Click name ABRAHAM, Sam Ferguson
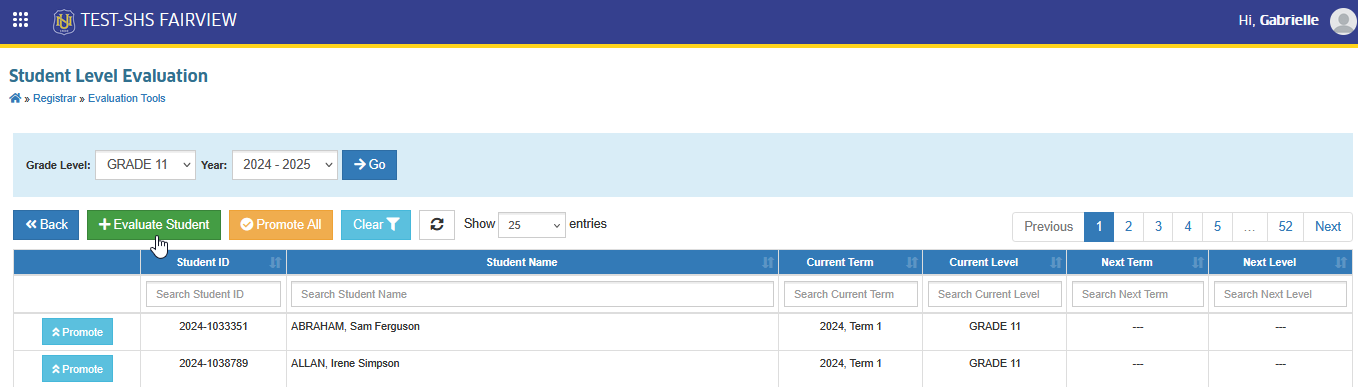The height and width of the screenshot is (387, 1358). tap(355, 326)
